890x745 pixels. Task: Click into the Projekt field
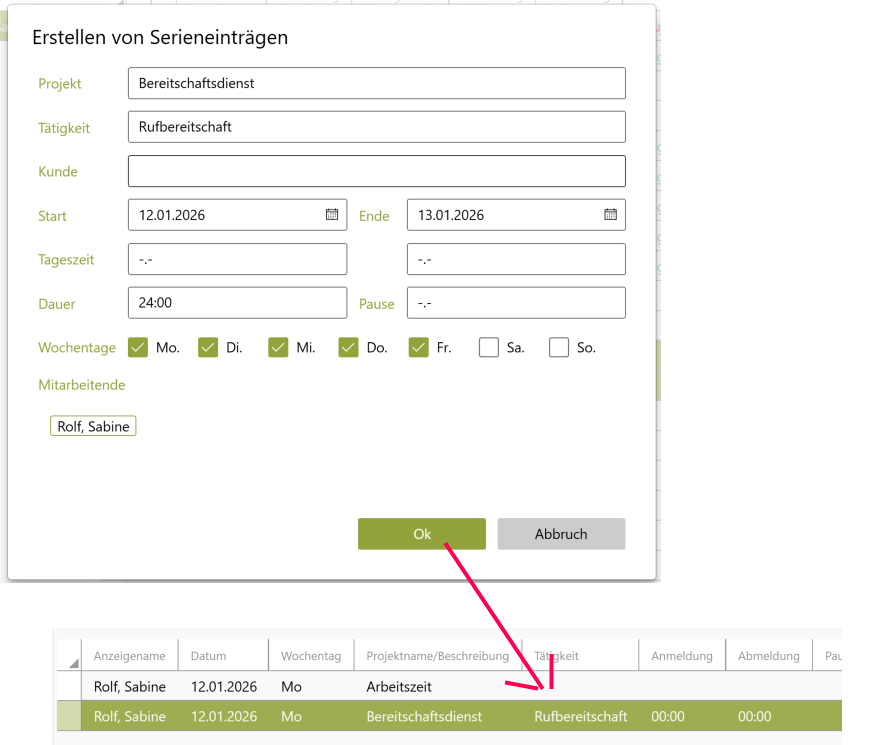[376, 84]
